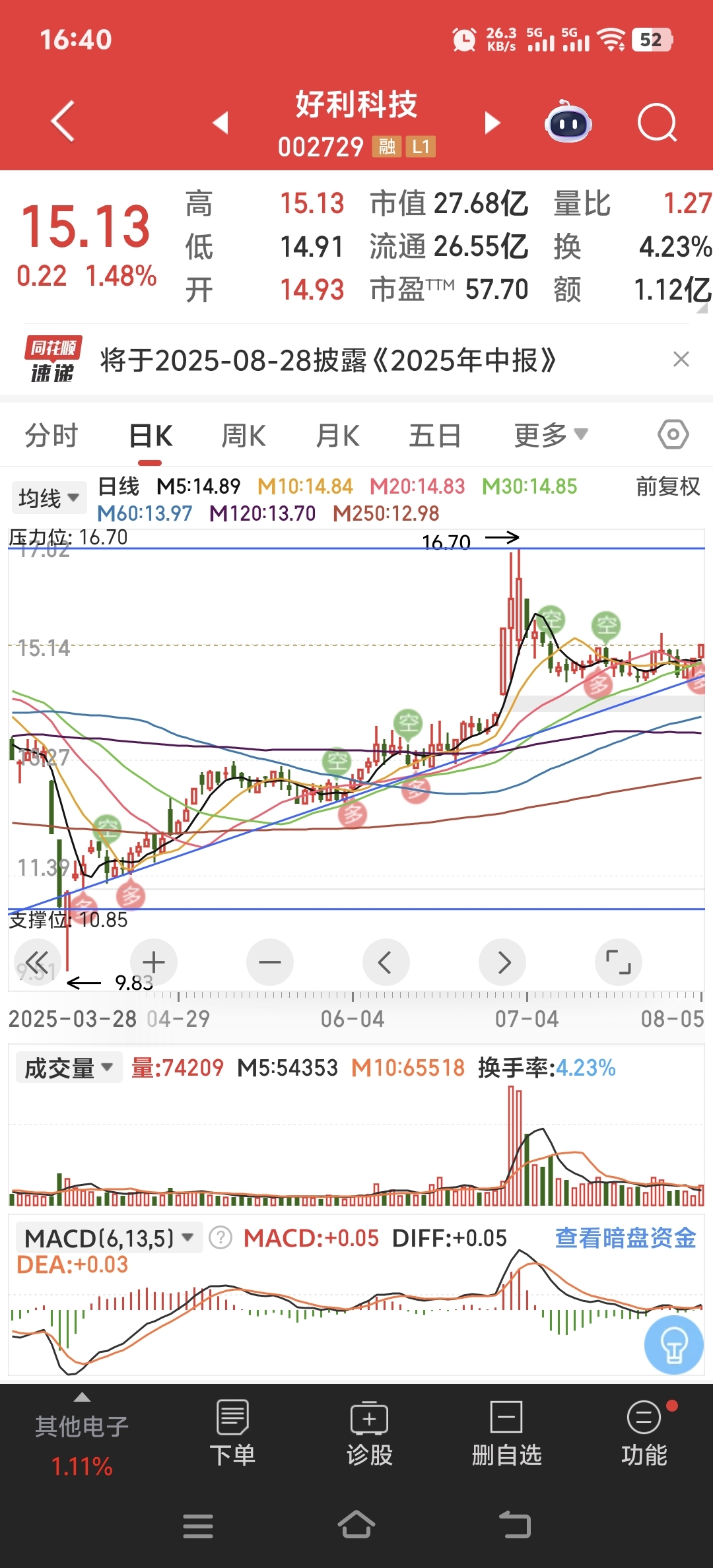
Task: Open search with magnifier icon
Action: 658,123
